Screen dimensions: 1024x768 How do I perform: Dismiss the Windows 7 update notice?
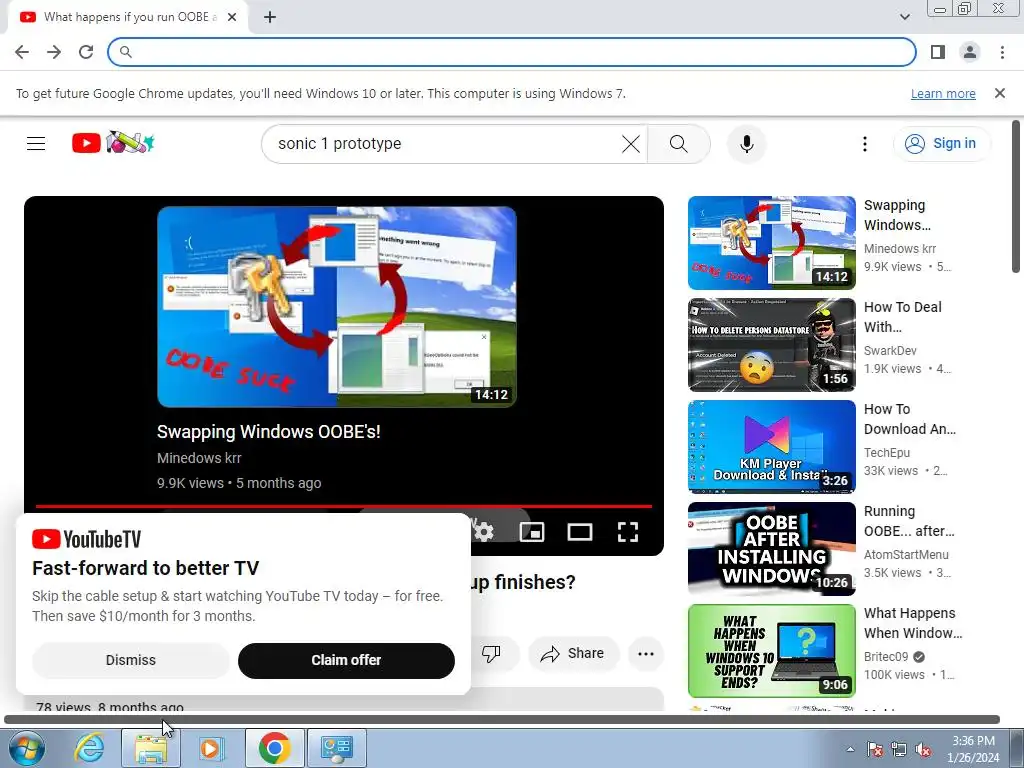pos(1000,93)
